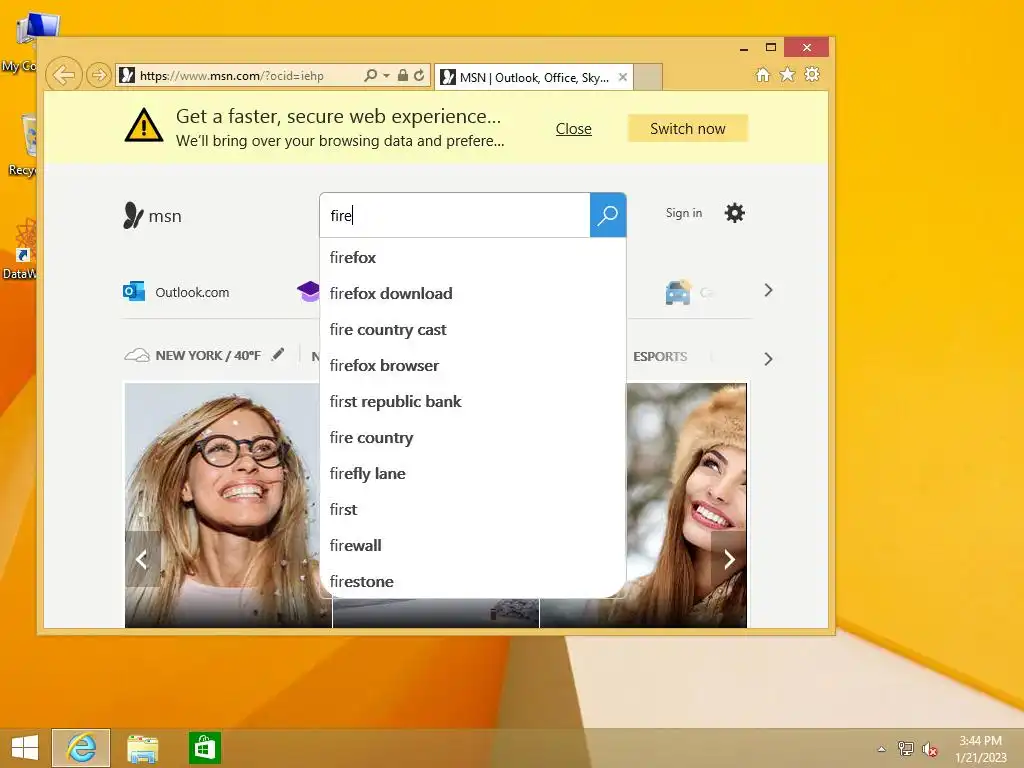Click the warning triangle icon
Screen dimensions: 1024x768
144,125
